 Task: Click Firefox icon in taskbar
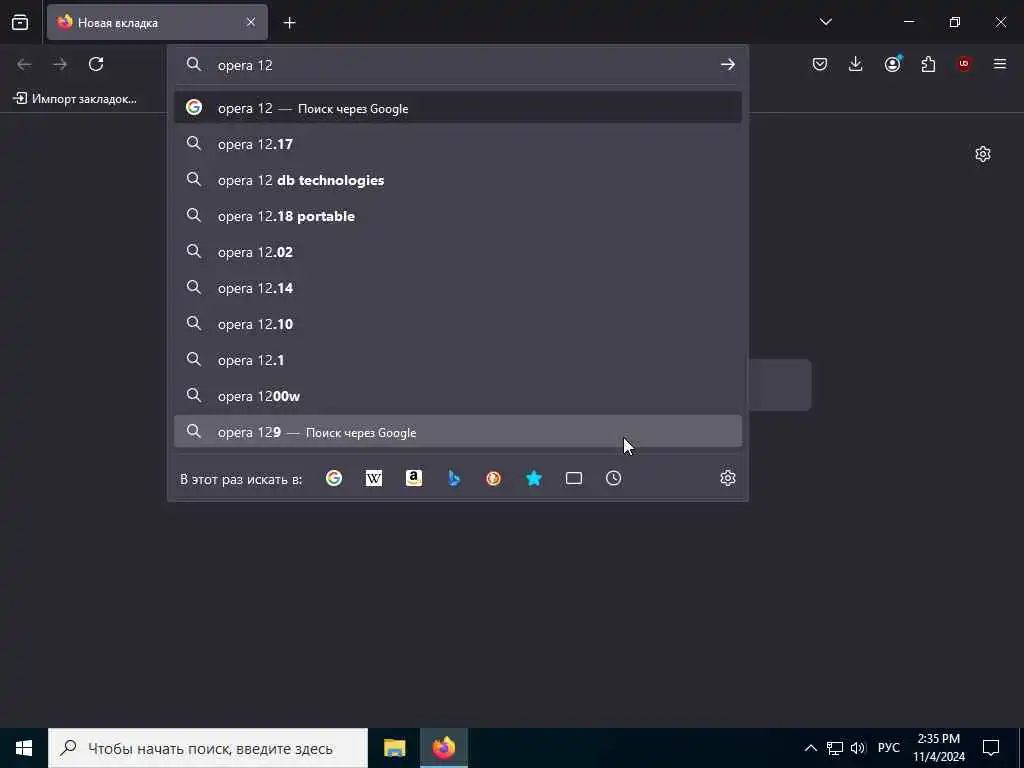tap(443, 748)
